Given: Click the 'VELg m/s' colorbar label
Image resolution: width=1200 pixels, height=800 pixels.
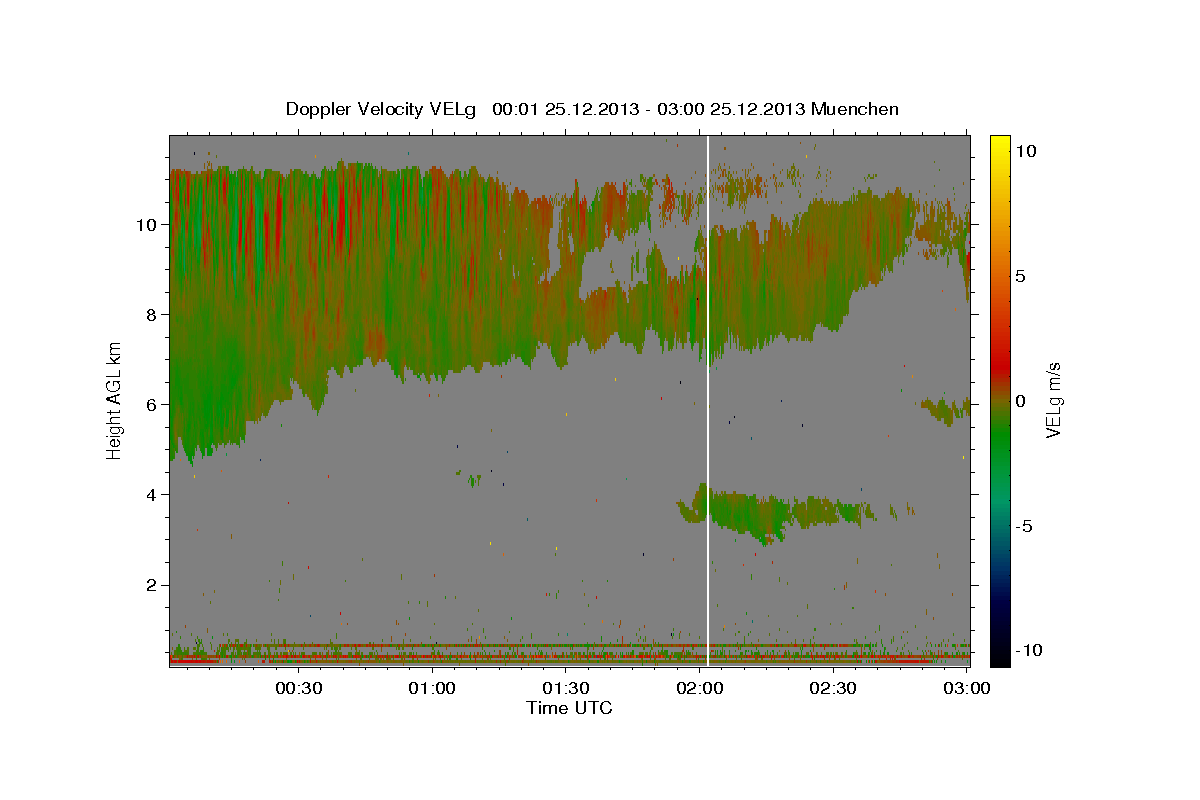Looking at the screenshot, I should 1053,401.
